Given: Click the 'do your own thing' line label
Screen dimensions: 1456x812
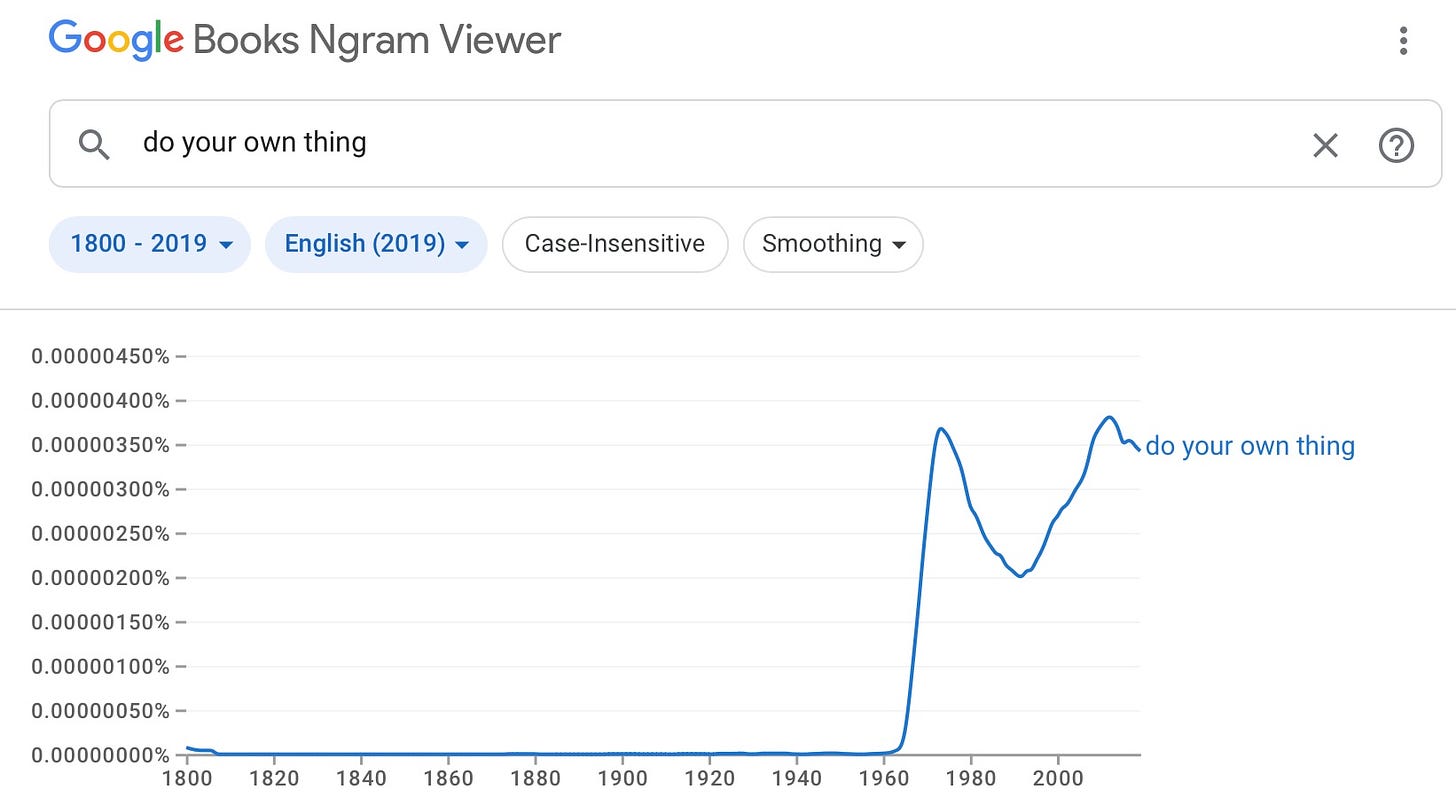Looking at the screenshot, I should coord(1250,446).
